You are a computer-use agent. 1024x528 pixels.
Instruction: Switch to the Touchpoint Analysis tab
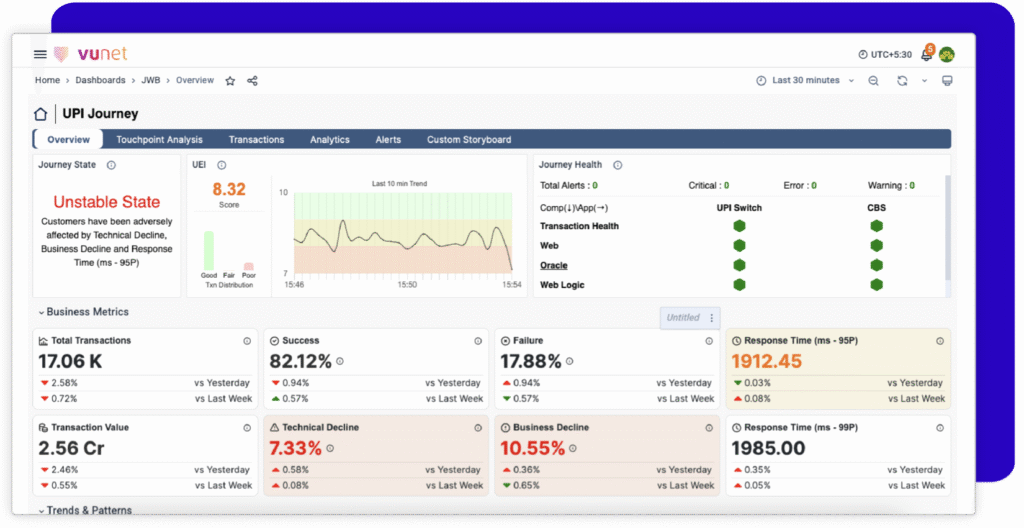(159, 140)
